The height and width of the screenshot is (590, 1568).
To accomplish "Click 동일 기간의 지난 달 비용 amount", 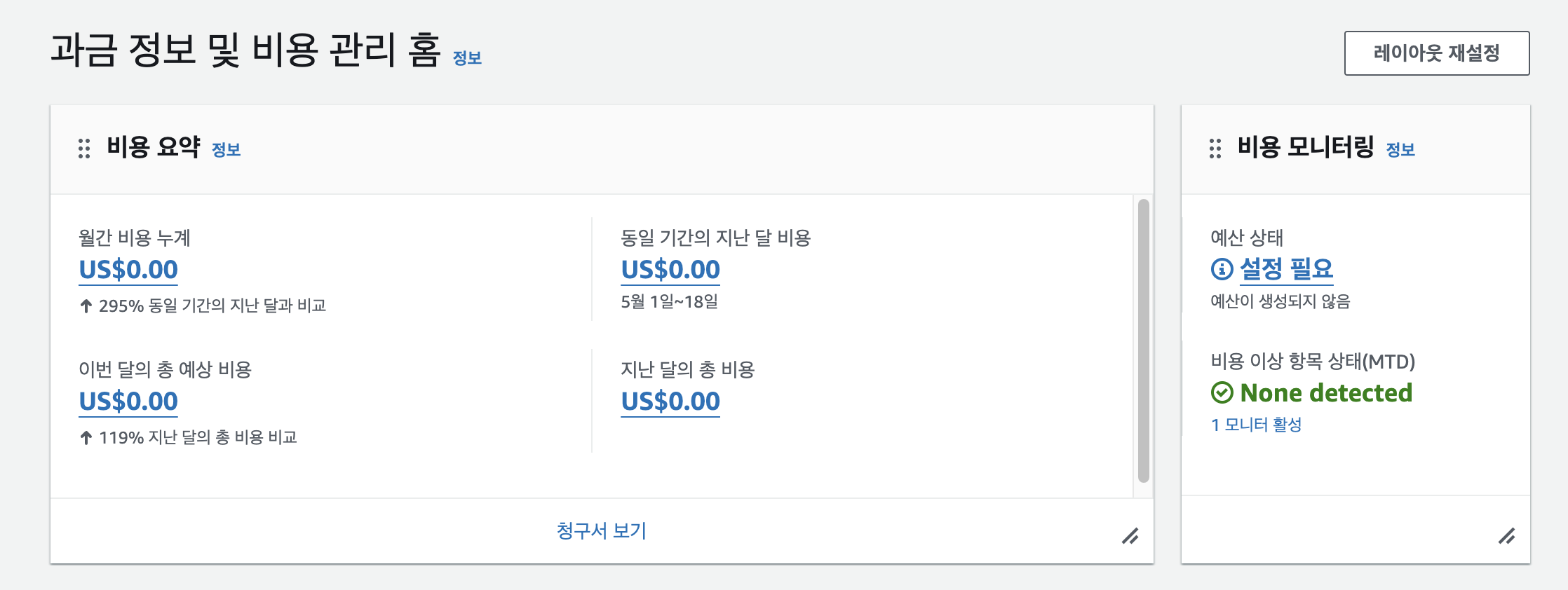I will tap(670, 270).
